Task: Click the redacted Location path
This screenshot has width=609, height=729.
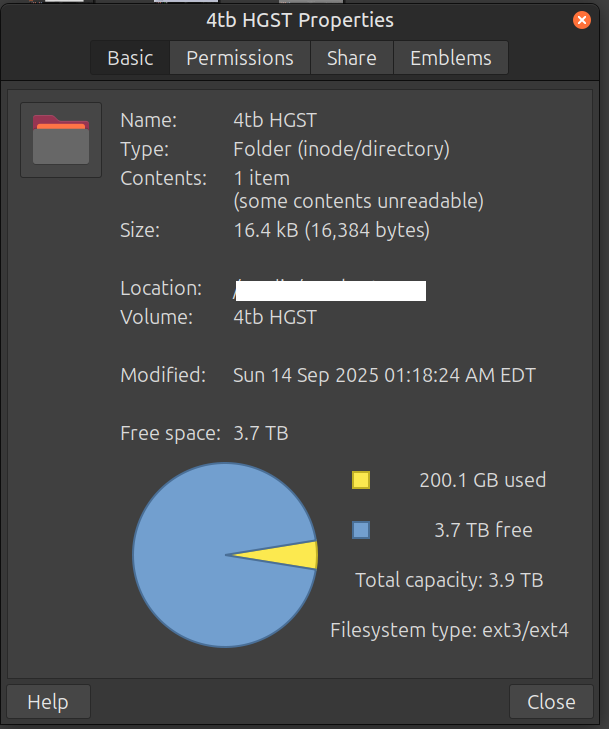Action: pos(330,290)
